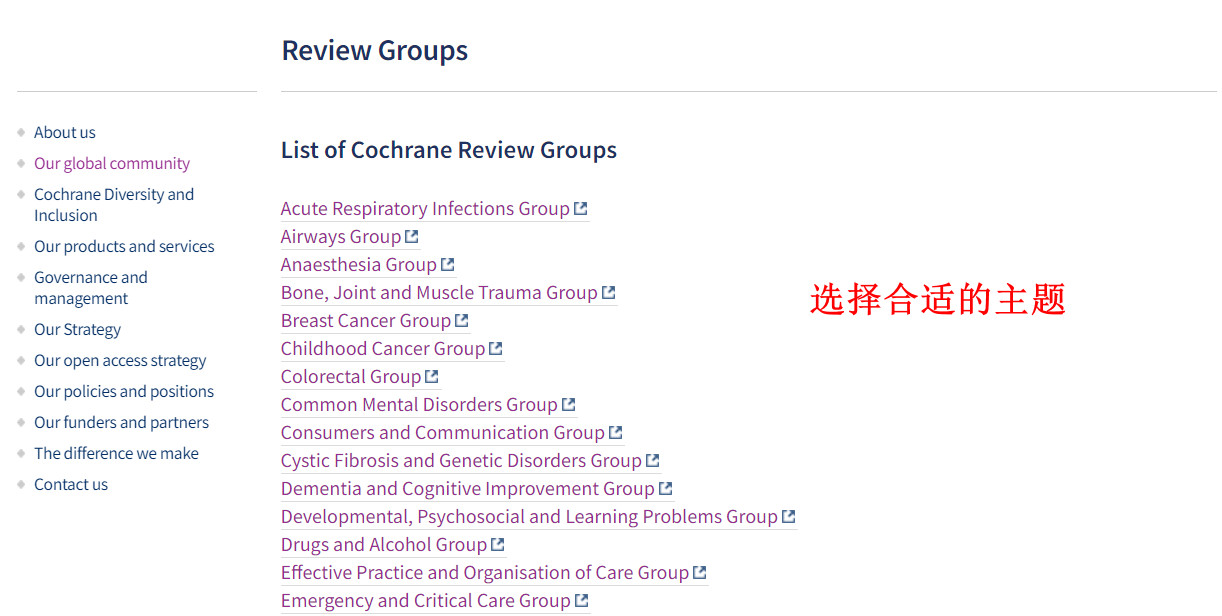Click external link icon beside Bone, Joint and Muscle Trauma
Viewport: 1222px width, 616px height.
(x=609, y=293)
